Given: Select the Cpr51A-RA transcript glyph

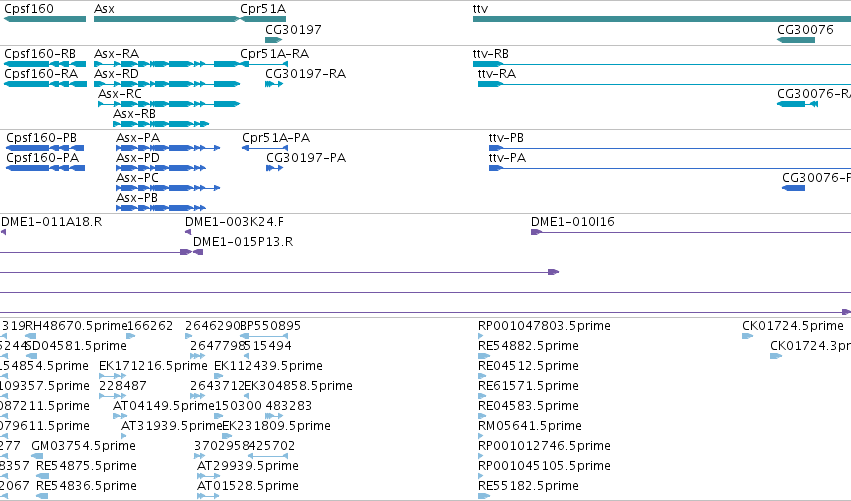Looking at the screenshot, I should click(x=264, y=64).
